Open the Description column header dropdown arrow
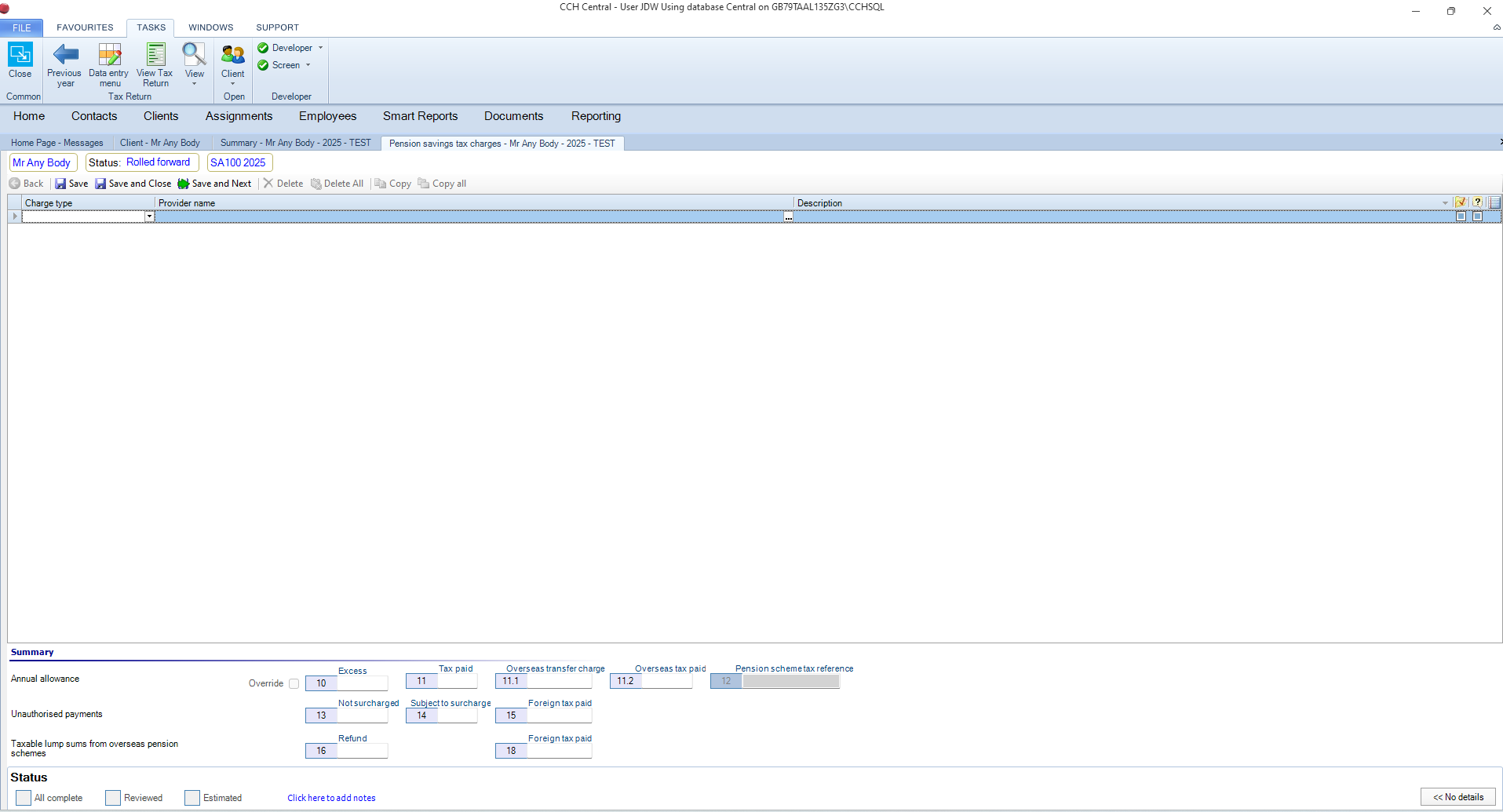The width and height of the screenshot is (1503, 812). pyautogui.click(x=1445, y=203)
